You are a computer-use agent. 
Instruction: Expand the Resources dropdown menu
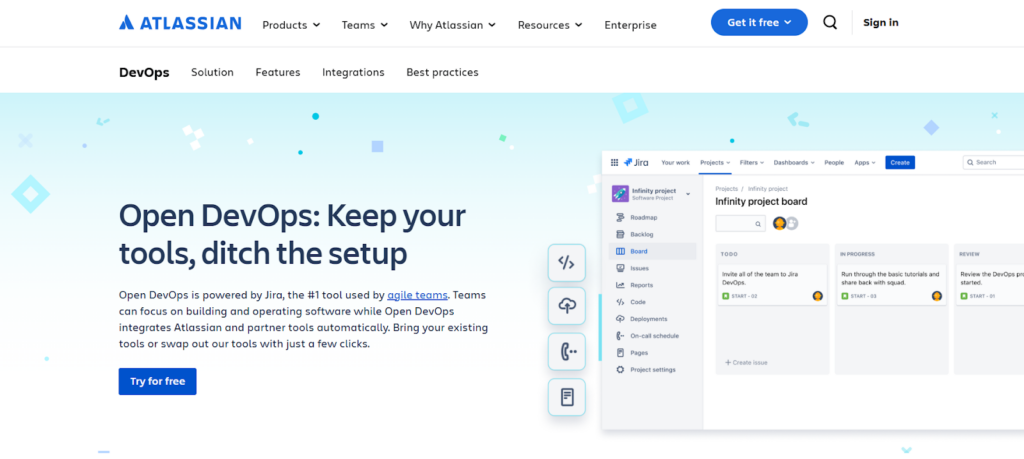(x=550, y=25)
